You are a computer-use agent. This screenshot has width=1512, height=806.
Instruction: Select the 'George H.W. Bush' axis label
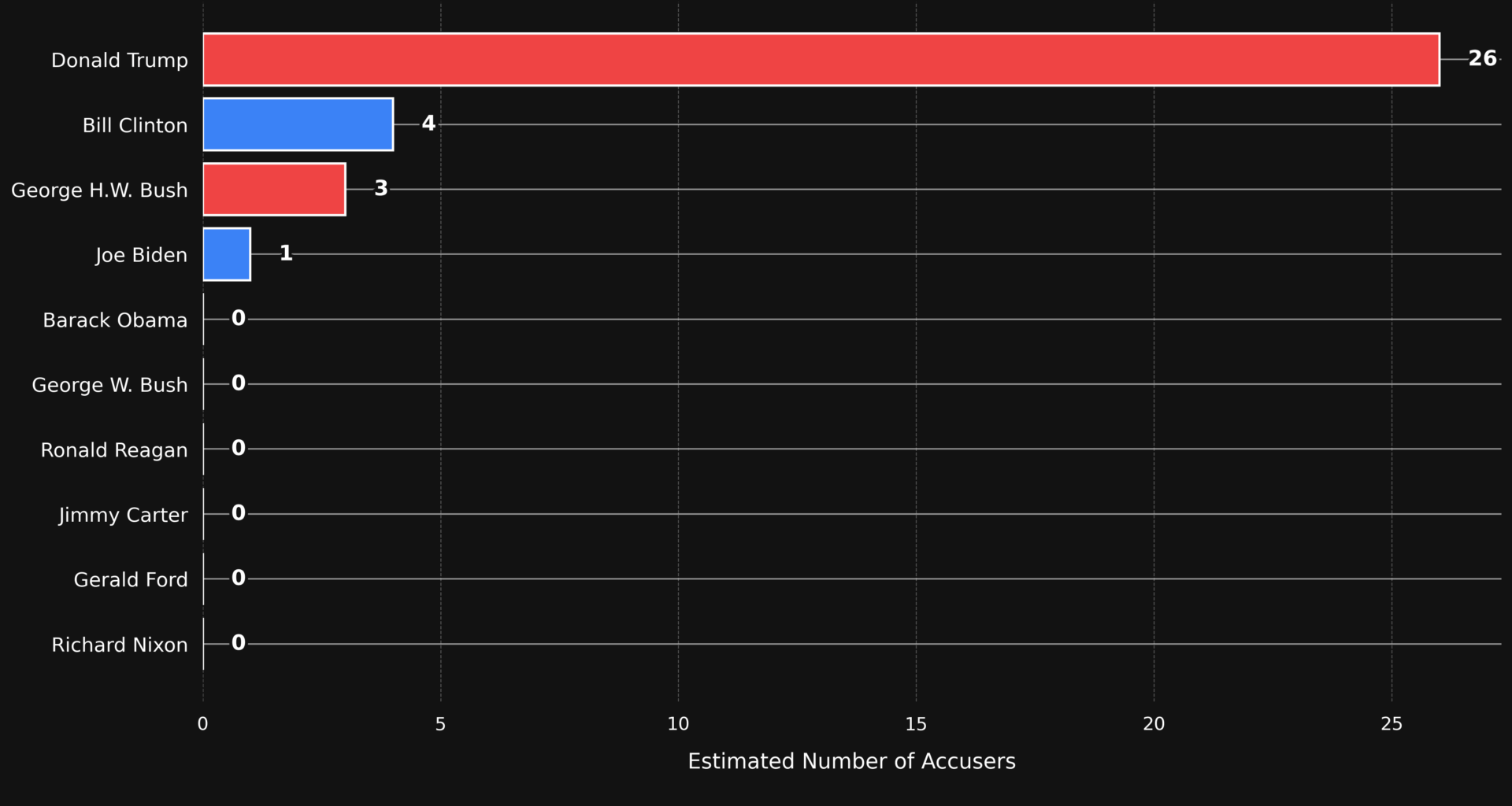coord(99,190)
